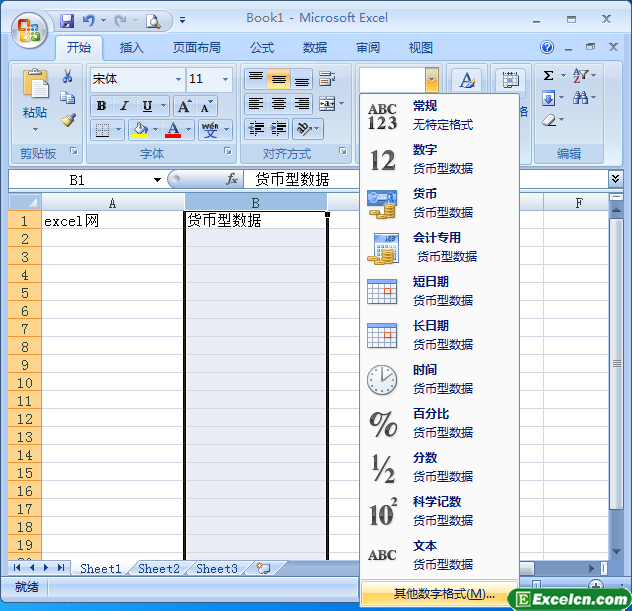The width and height of the screenshot is (632, 611).
Task: Set bottom vertical alignment
Action: click(x=302, y=79)
